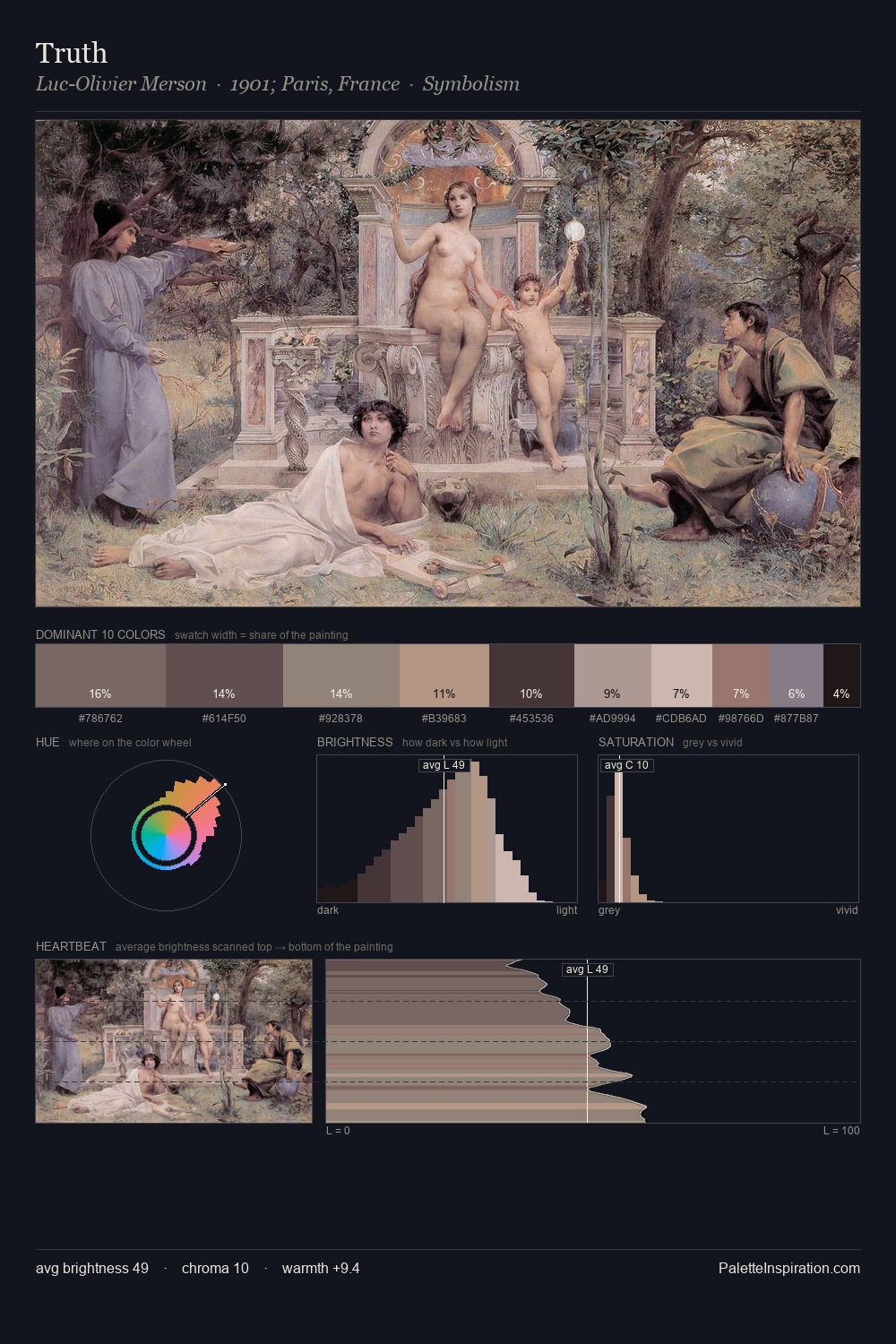Click the SATURATION section heading
Viewport: 896px width, 1344px height.
coord(636,742)
